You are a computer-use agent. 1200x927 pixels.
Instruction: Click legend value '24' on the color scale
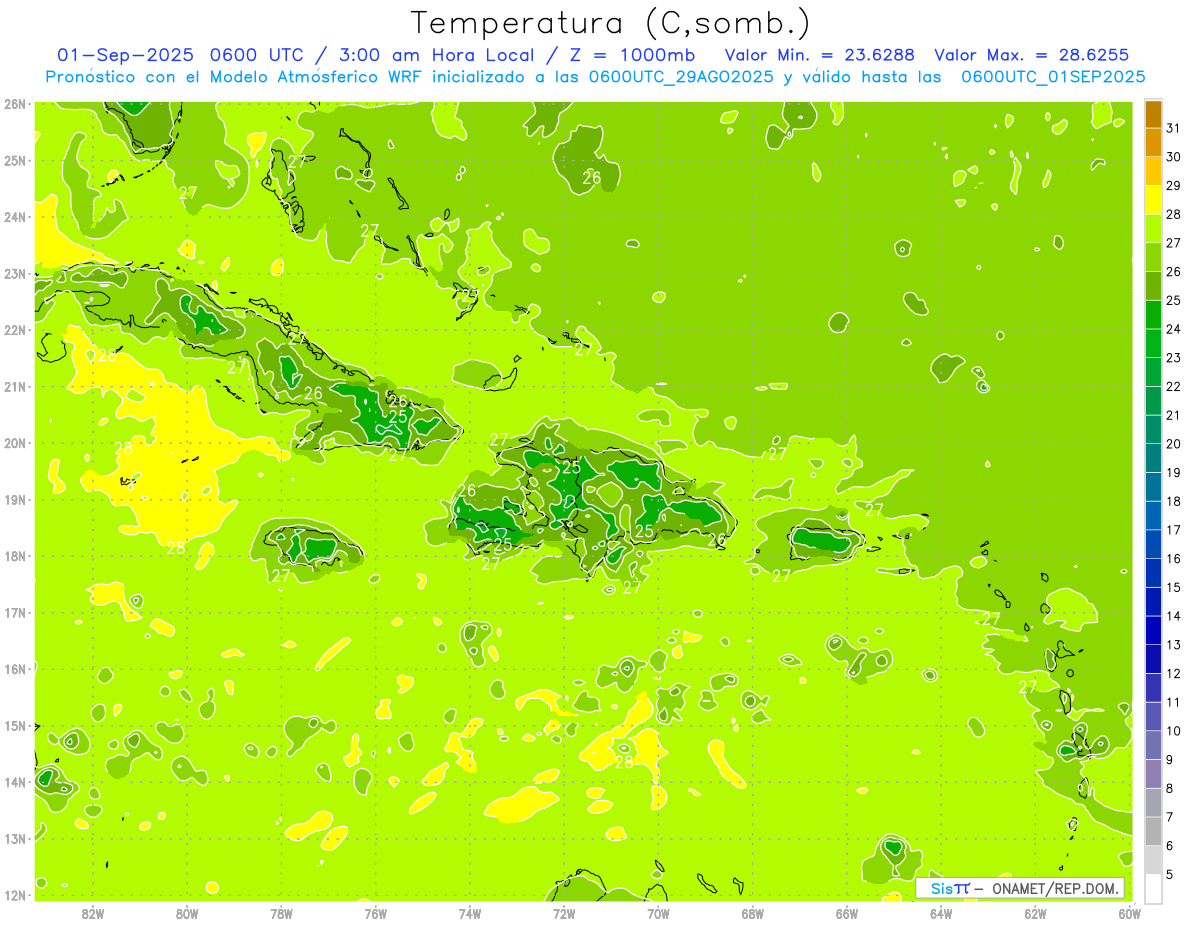tap(1174, 329)
